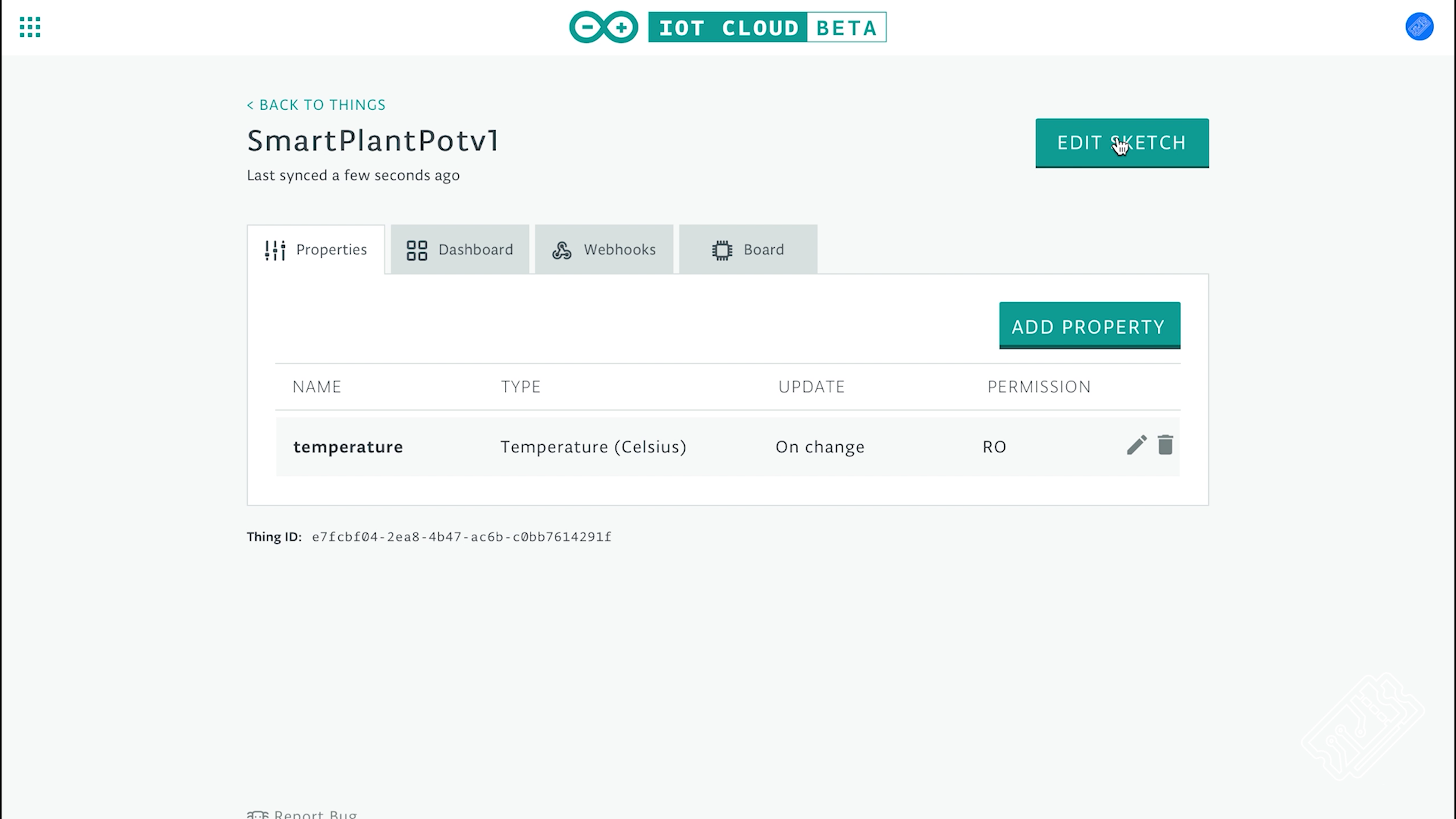Click the Report Bug icon

pyautogui.click(x=257, y=815)
